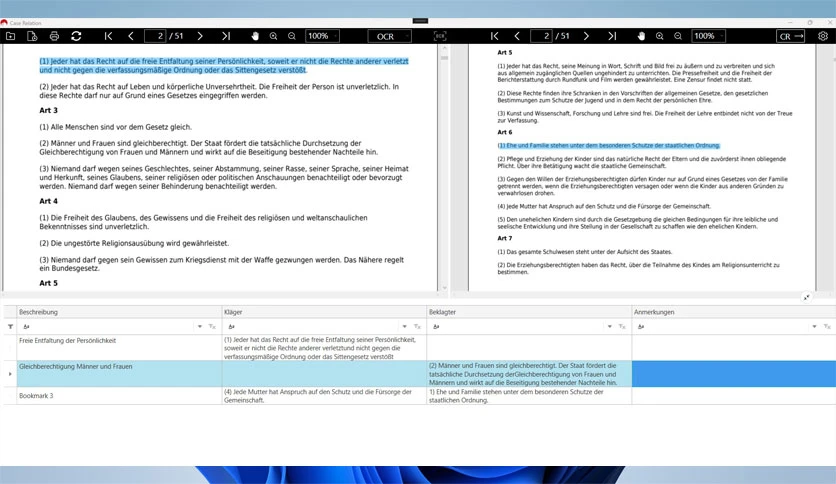Click the Beklagter cell with '(2) Männer und Frauen' text
Image resolution: width=836 pixels, height=484 pixels.
pyautogui.click(x=529, y=374)
